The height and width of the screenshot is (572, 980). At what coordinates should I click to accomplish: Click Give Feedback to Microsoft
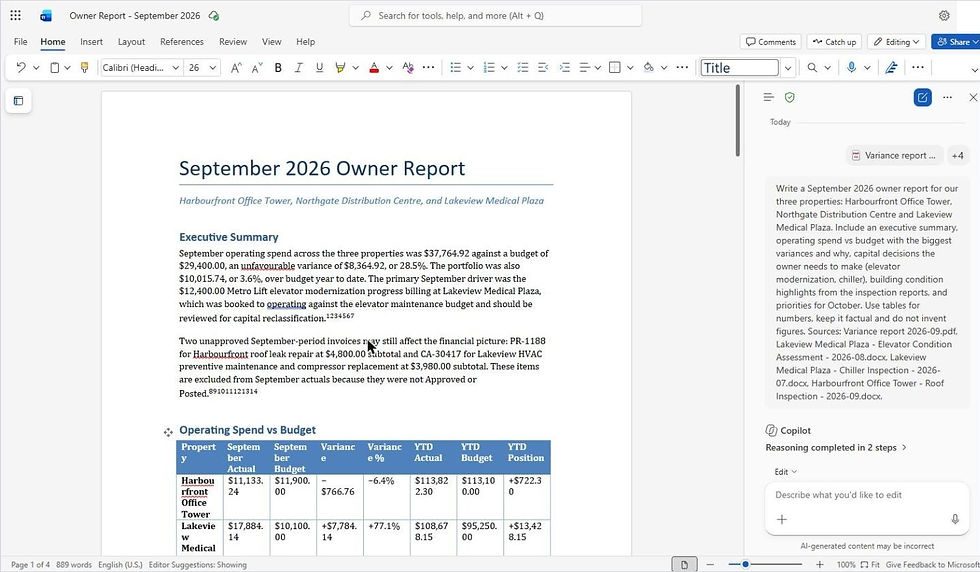coord(932,564)
